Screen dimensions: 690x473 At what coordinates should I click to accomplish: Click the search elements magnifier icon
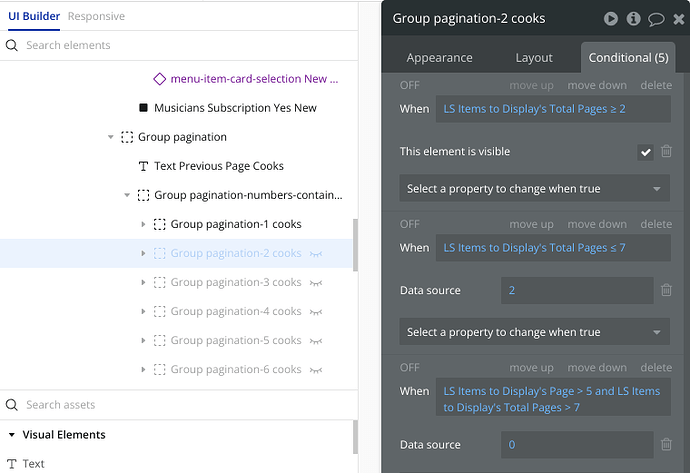click(x=12, y=45)
